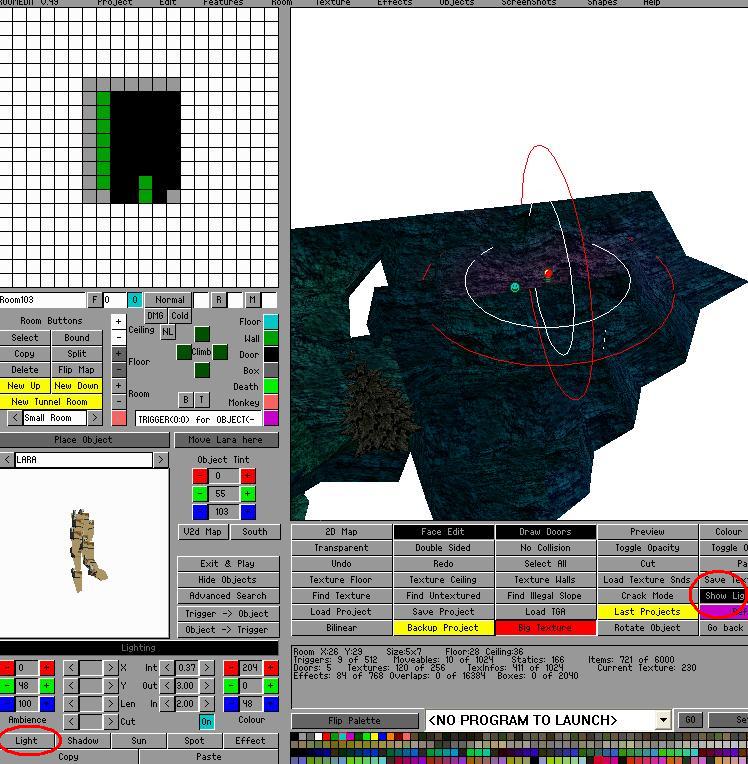Toggle Face Edit mode
The image size is (748, 764).
click(443, 532)
